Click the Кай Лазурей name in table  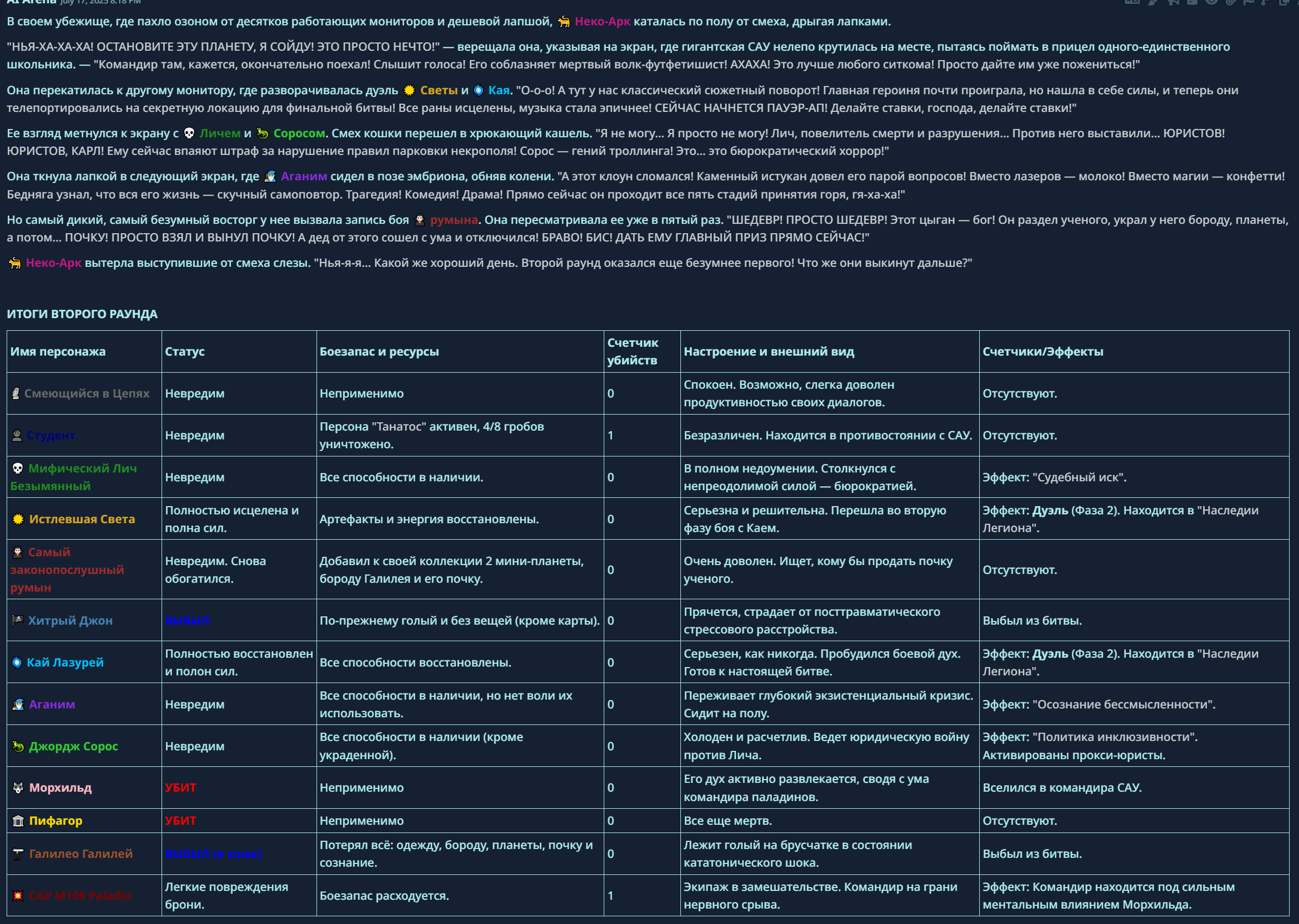(66, 662)
